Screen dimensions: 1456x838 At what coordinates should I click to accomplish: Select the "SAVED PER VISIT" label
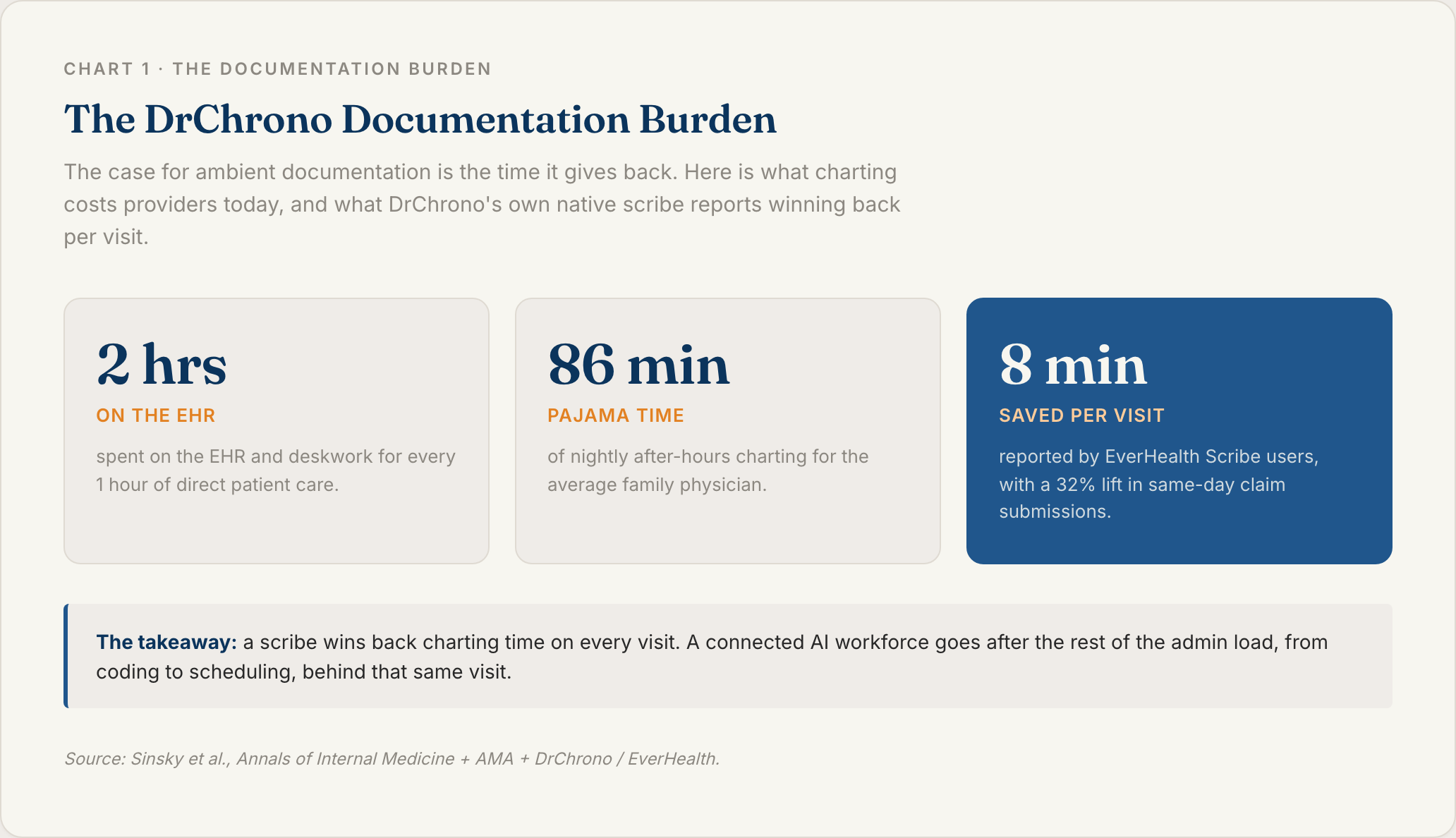1081,415
